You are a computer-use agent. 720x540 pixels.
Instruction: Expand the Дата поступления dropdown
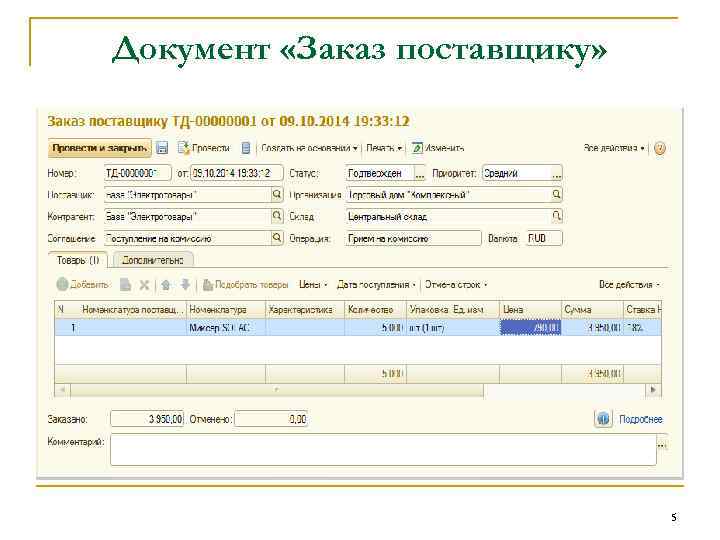pyautogui.click(x=377, y=285)
